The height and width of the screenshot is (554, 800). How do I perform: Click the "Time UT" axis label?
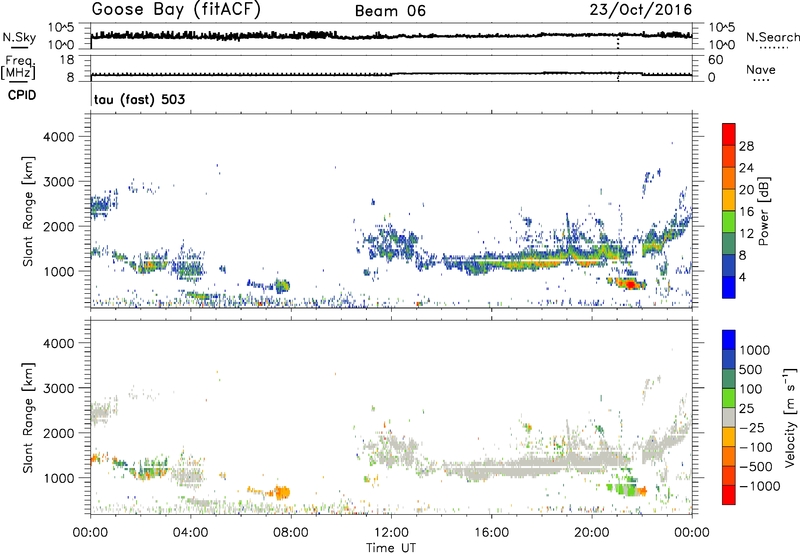(391, 548)
